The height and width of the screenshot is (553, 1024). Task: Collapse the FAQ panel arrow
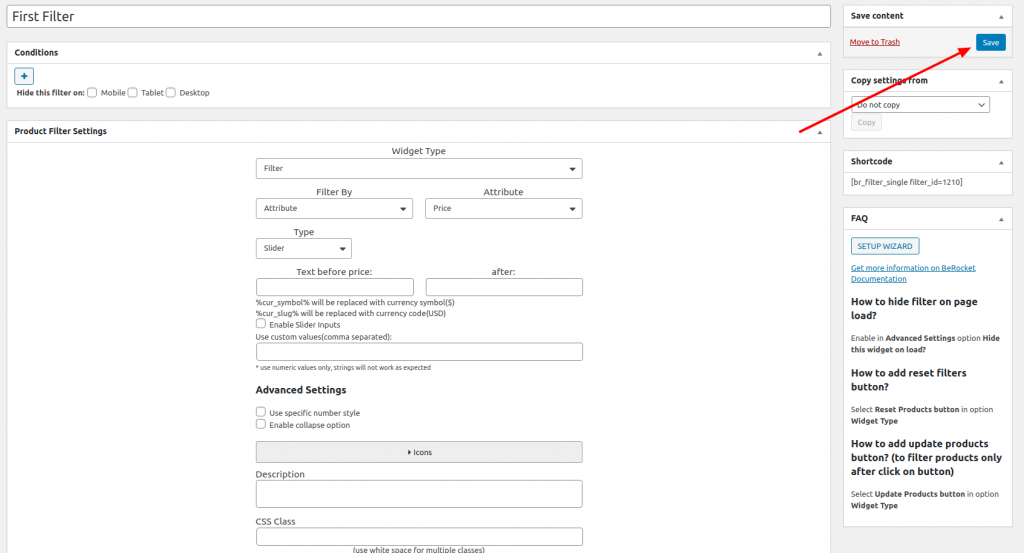(999, 218)
